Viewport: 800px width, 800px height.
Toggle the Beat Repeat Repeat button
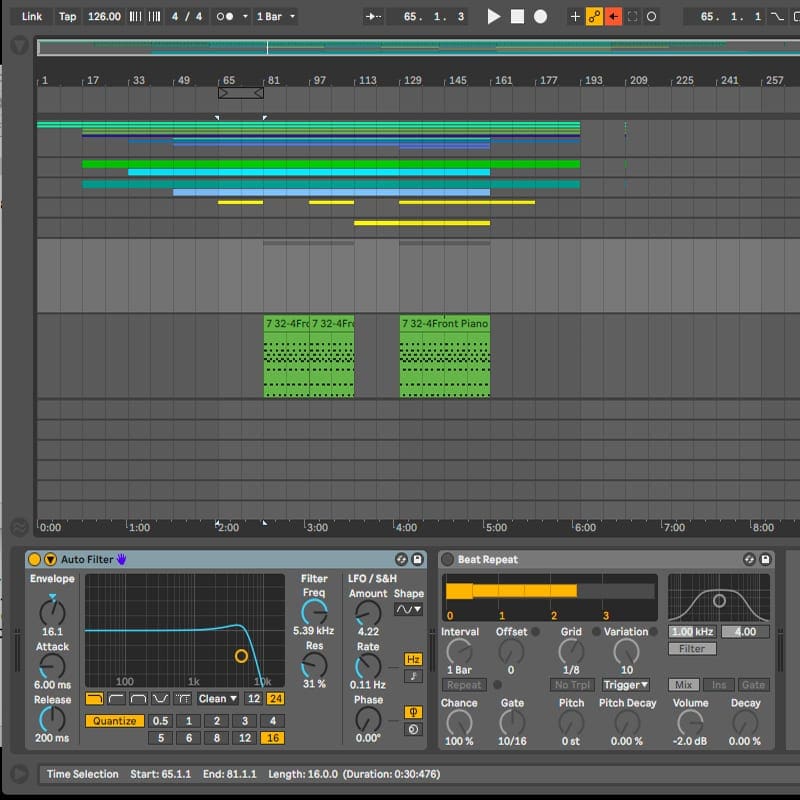click(464, 685)
